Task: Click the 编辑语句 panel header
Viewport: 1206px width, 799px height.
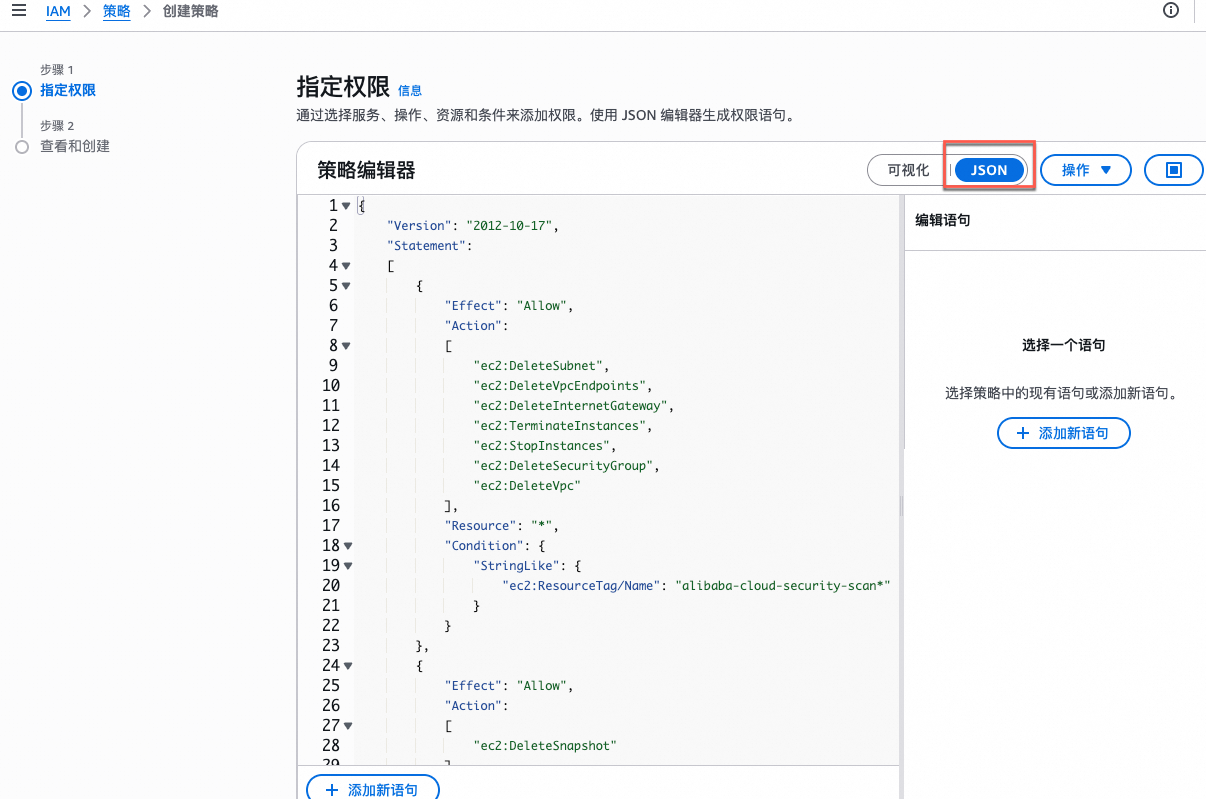Action: (x=943, y=220)
